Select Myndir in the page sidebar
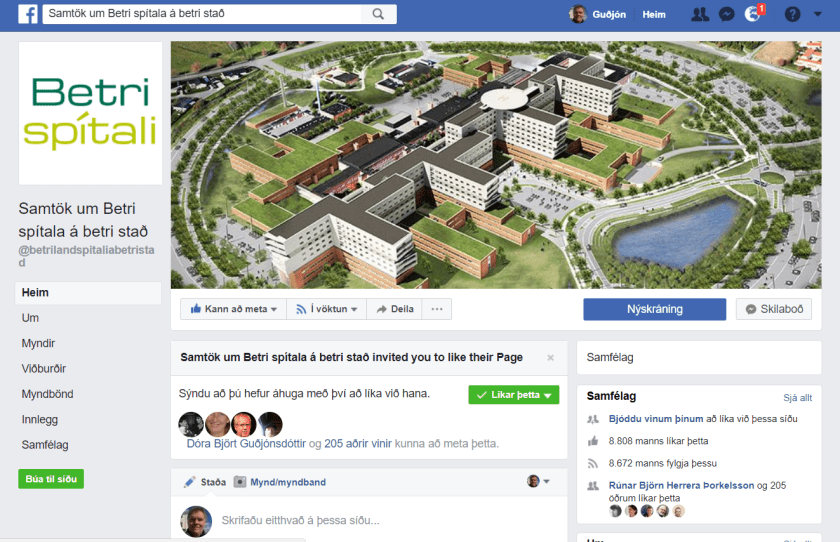The height and width of the screenshot is (542, 840). (x=38, y=343)
